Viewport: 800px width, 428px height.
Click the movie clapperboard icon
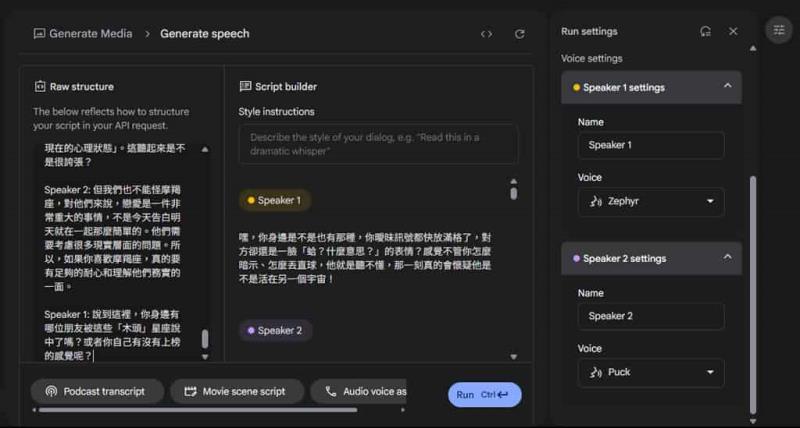tap(190, 392)
